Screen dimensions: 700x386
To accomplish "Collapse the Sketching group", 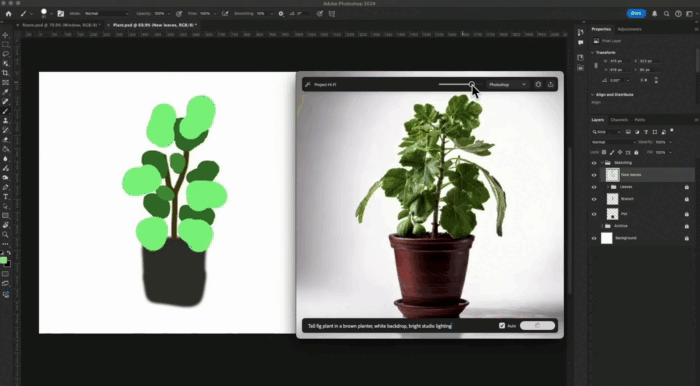I will tap(602, 163).
